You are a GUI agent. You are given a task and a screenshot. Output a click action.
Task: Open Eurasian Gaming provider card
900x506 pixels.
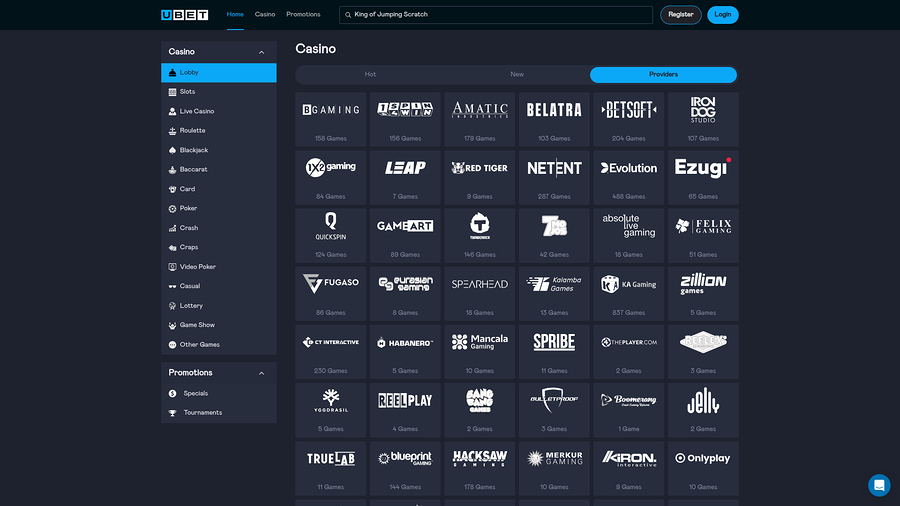pyautogui.click(x=405, y=294)
